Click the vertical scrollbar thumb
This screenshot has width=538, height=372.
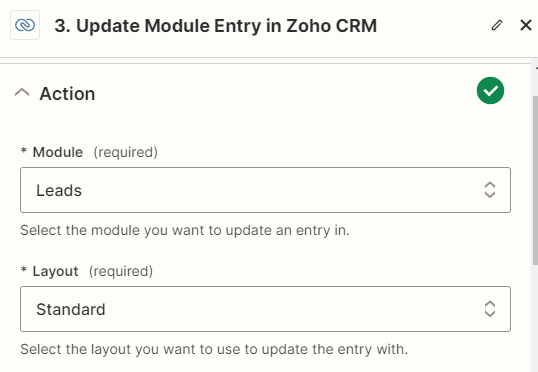[535, 180]
